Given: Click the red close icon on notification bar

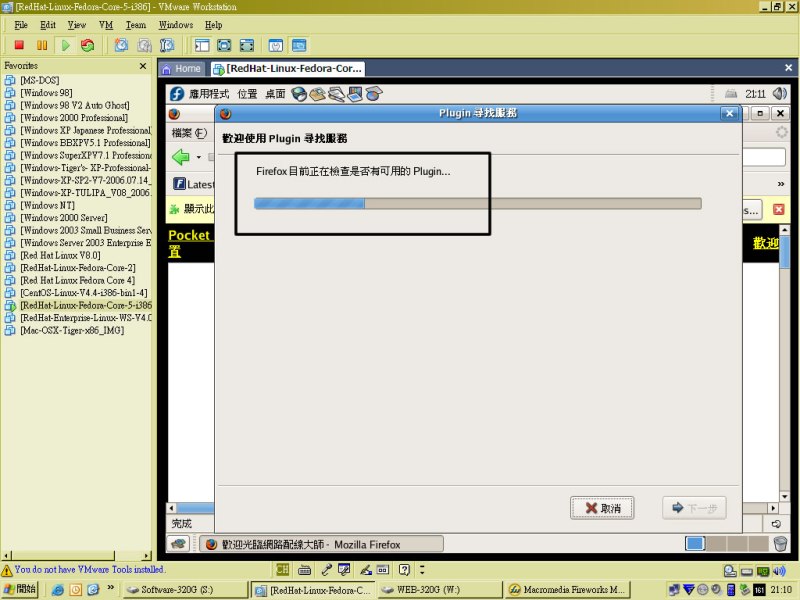Looking at the screenshot, I should 779,209.
